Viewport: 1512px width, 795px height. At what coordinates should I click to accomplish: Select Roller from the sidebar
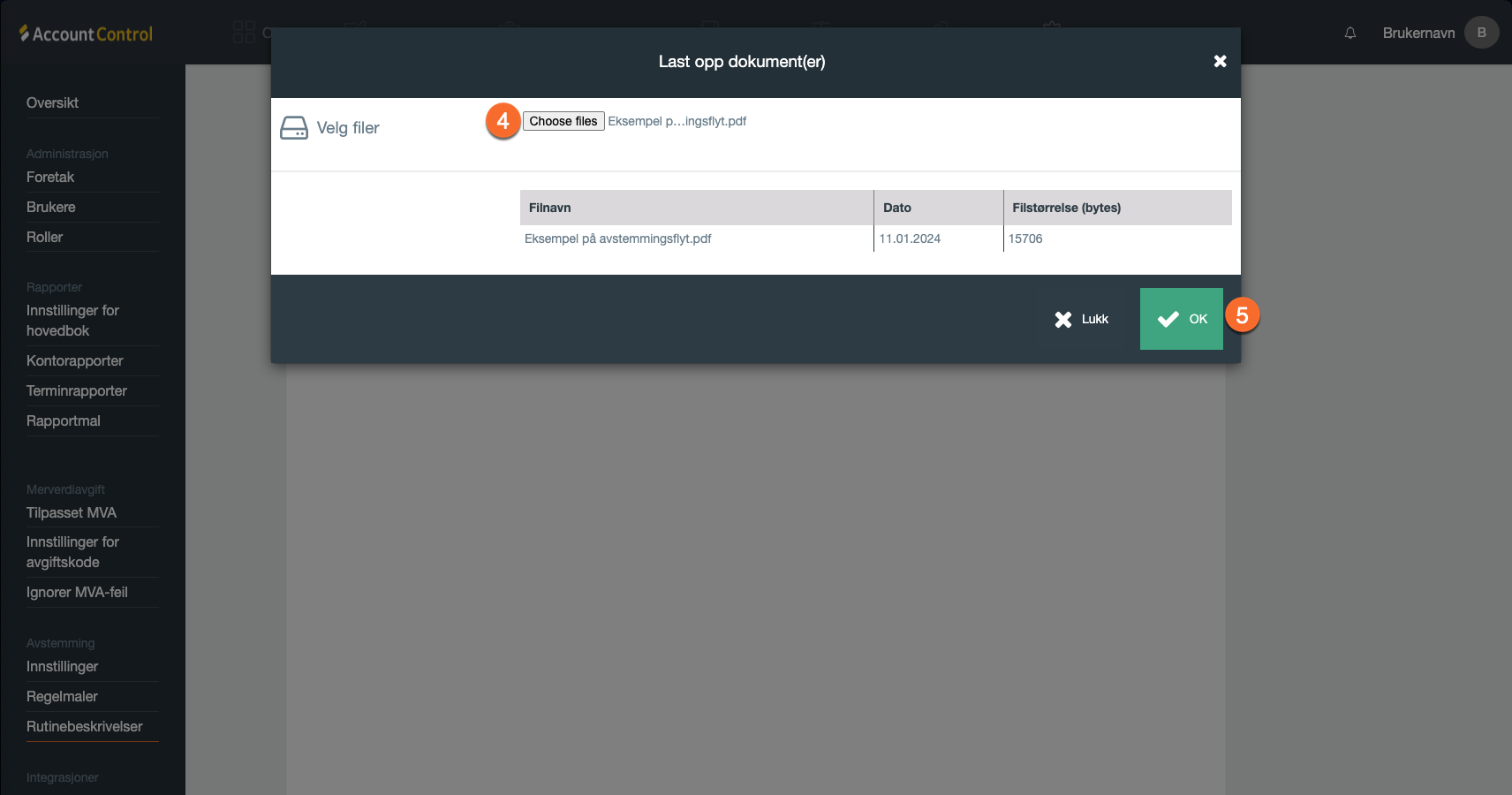[x=44, y=237]
